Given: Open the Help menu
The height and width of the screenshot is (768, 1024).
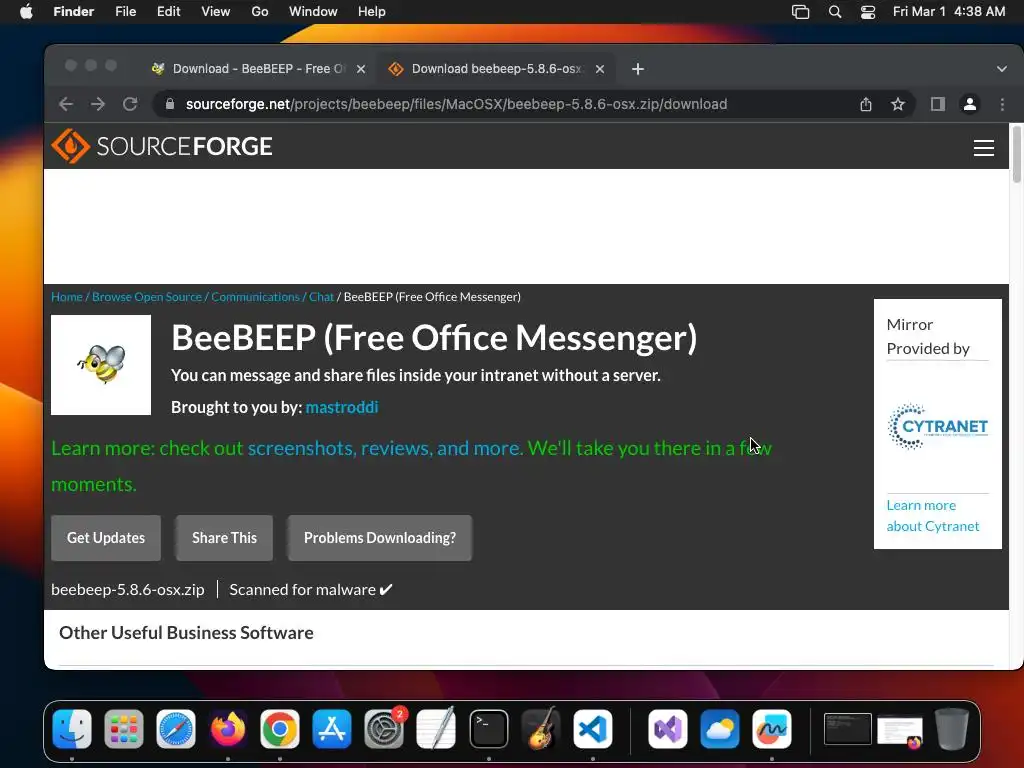Looking at the screenshot, I should pos(372,12).
